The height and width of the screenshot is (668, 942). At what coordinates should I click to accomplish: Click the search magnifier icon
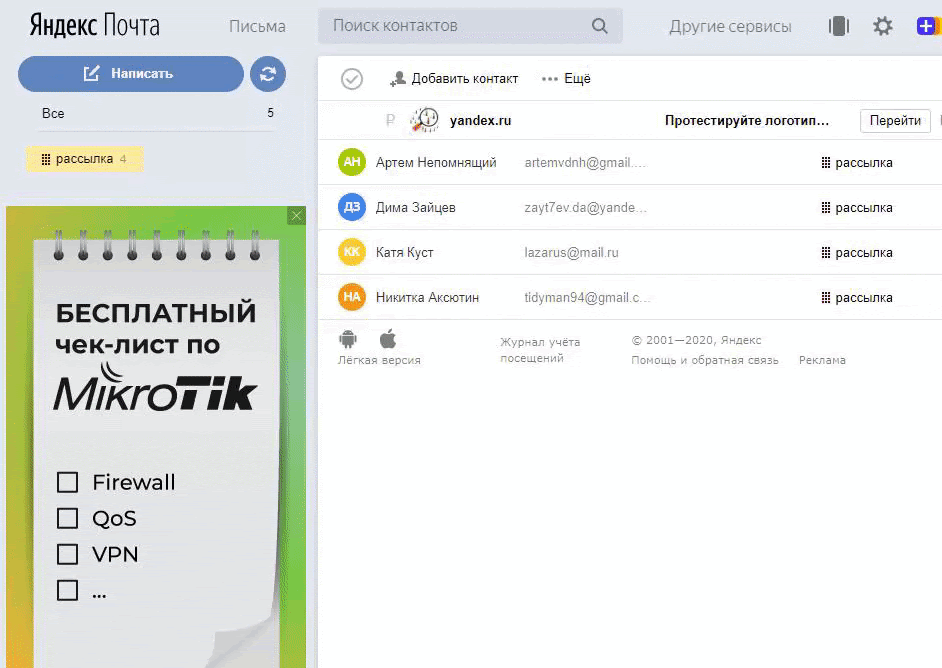[x=600, y=26]
